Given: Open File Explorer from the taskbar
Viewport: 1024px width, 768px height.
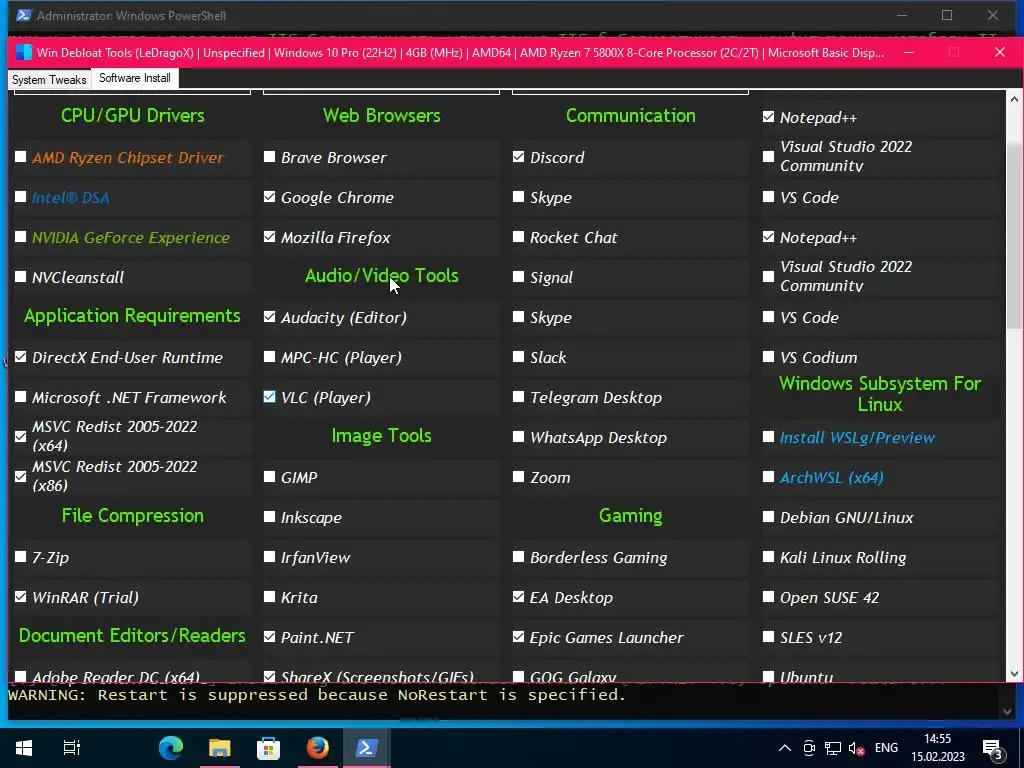Looking at the screenshot, I should coord(219,748).
